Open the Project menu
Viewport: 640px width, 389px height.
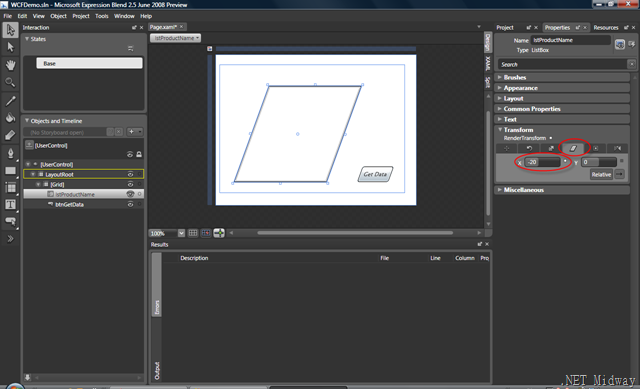(x=80, y=16)
